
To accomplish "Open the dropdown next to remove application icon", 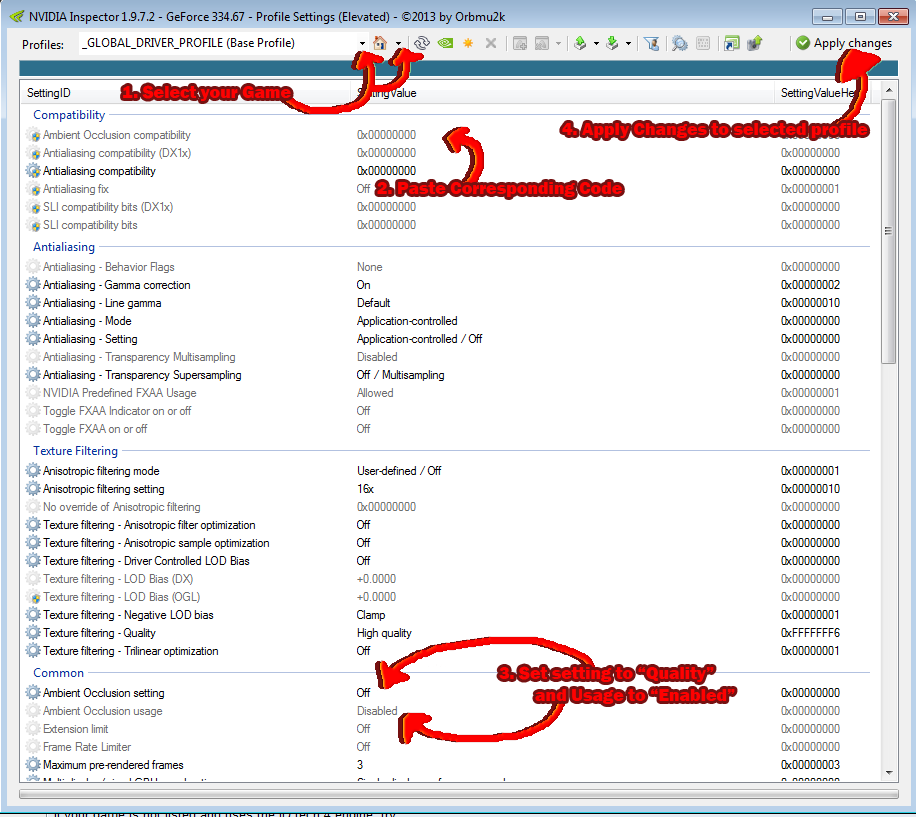I will click(558, 43).
